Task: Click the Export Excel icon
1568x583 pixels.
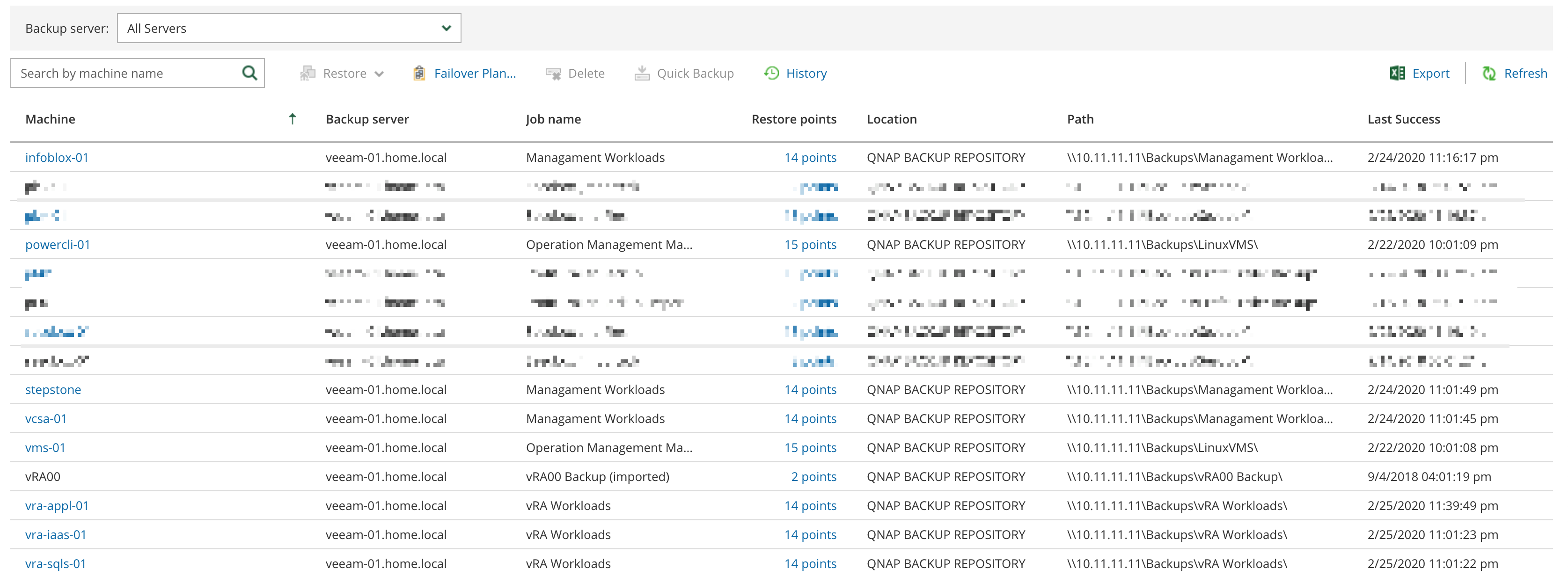Action: pos(1397,73)
